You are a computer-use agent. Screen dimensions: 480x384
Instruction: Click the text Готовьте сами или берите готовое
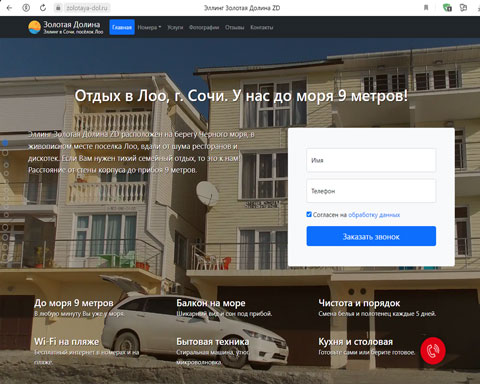(367, 352)
